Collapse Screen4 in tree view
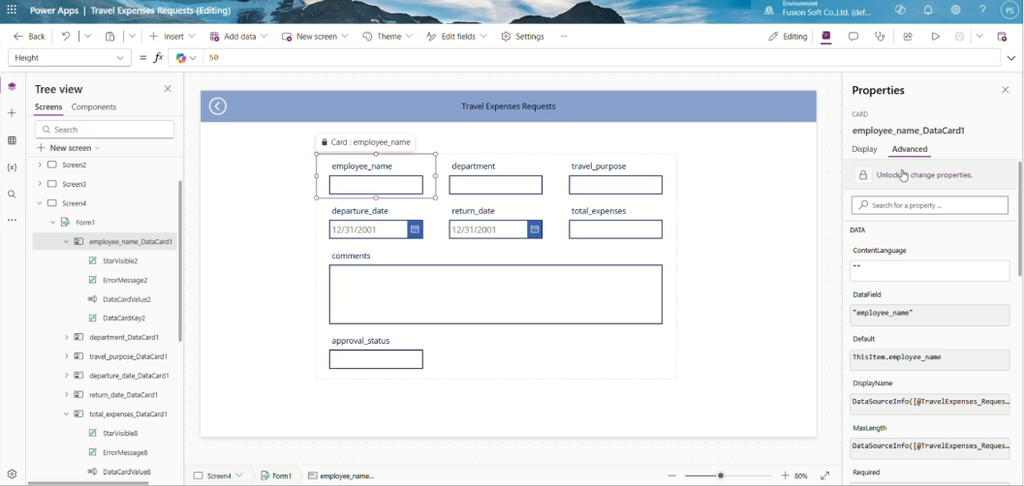 click(40, 203)
